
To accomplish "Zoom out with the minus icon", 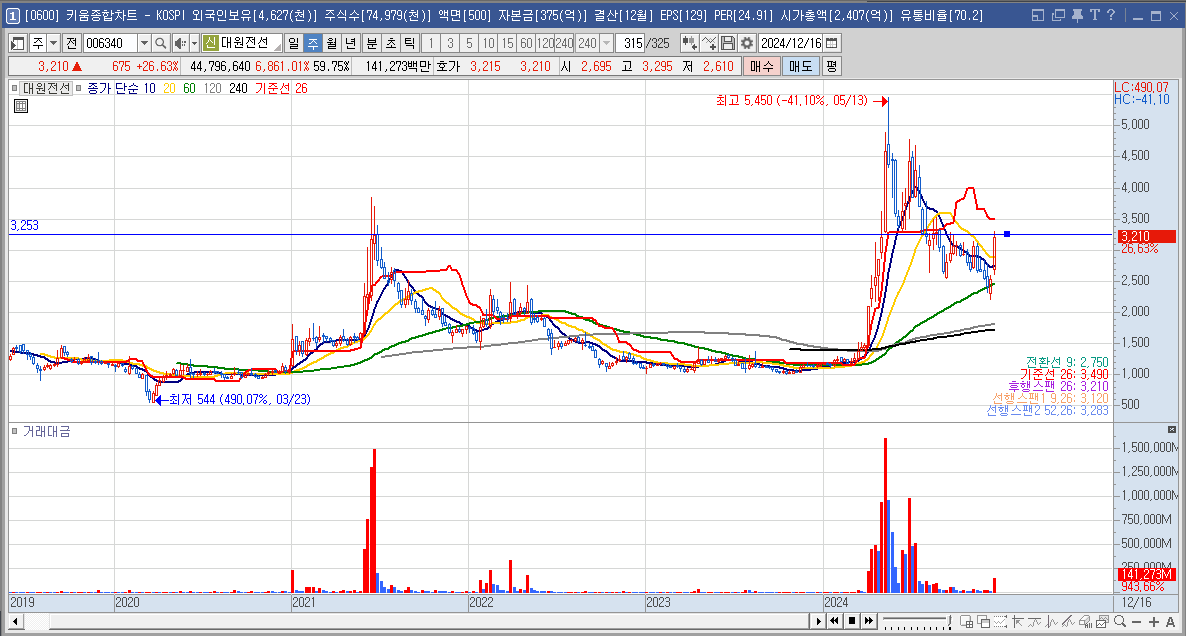I will coord(1136,622).
